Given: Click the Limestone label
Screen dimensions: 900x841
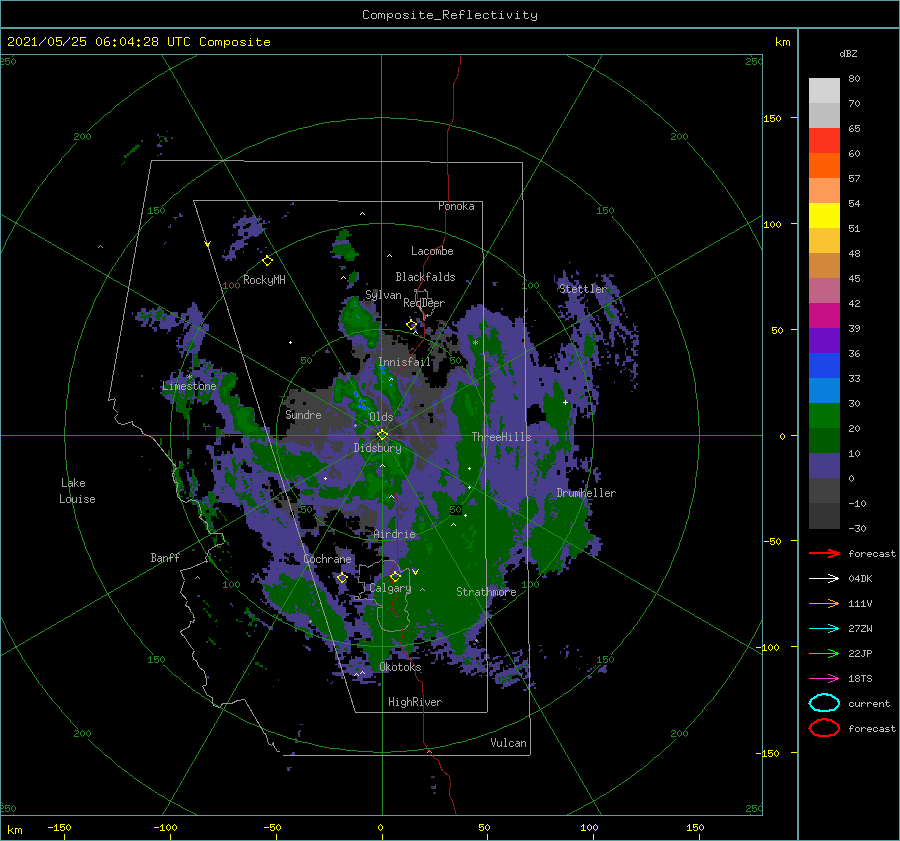Looking at the screenshot, I should tap(189, 386).
